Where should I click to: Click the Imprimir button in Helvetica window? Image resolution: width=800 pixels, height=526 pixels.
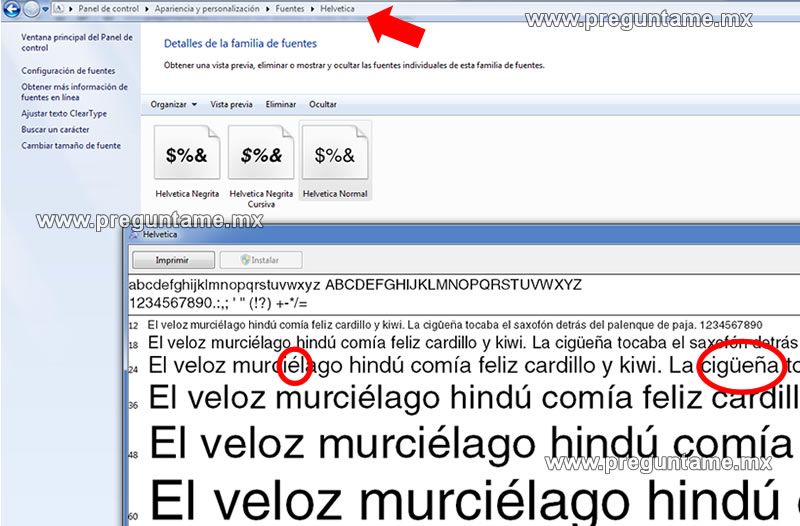coord(173,260)
